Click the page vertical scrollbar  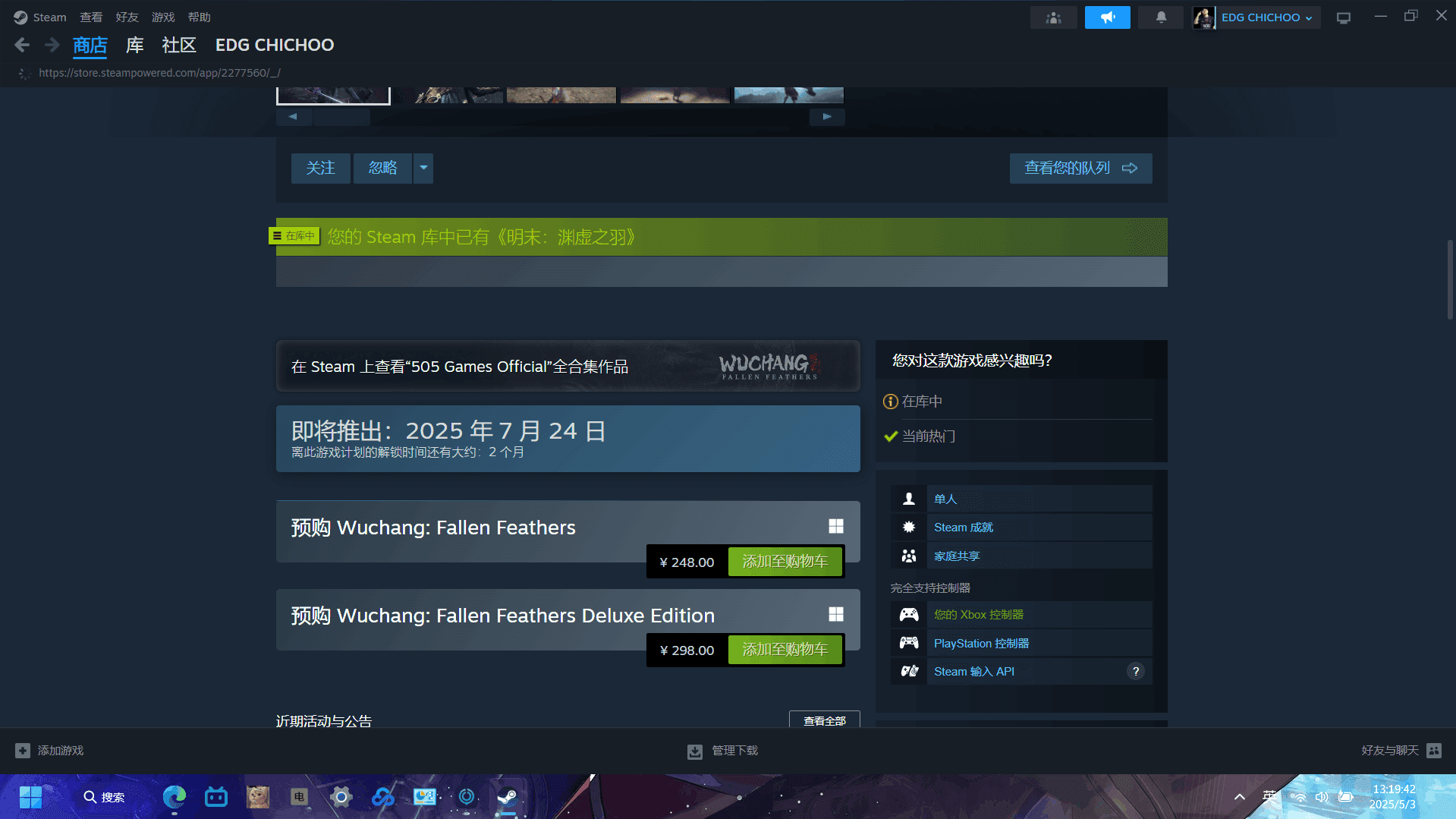pos(1450,279)
